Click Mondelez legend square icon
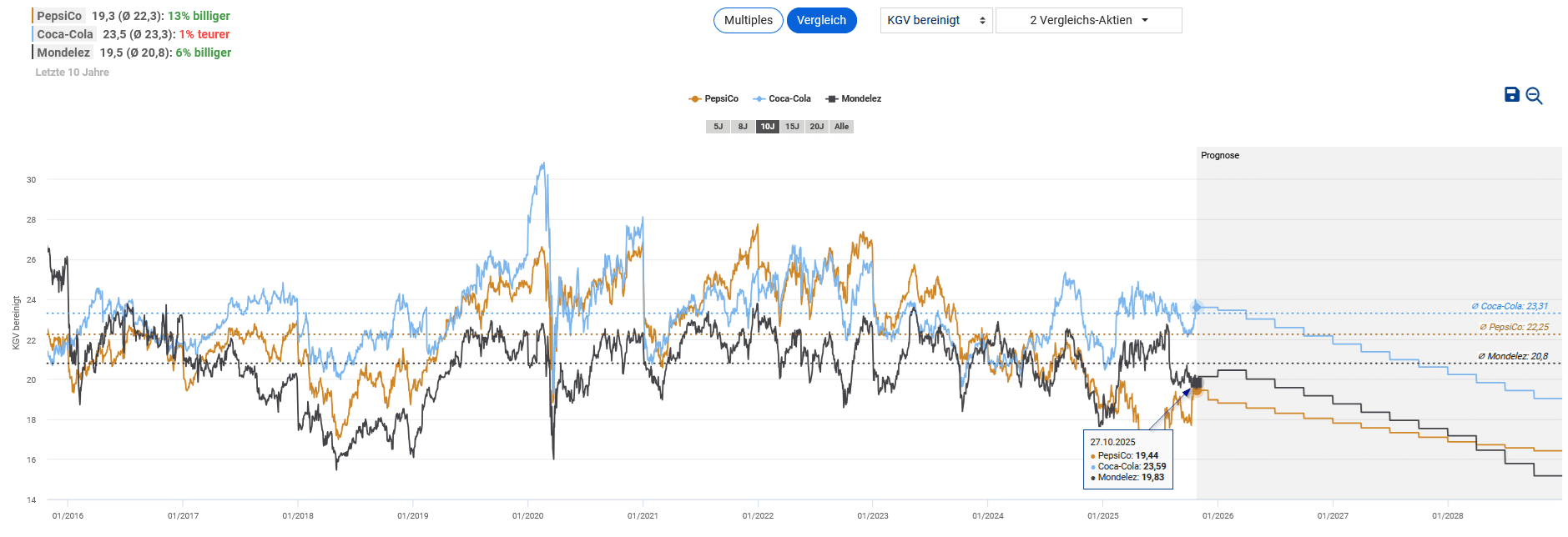The image size is (1568, 537). (x=831, y=99)
